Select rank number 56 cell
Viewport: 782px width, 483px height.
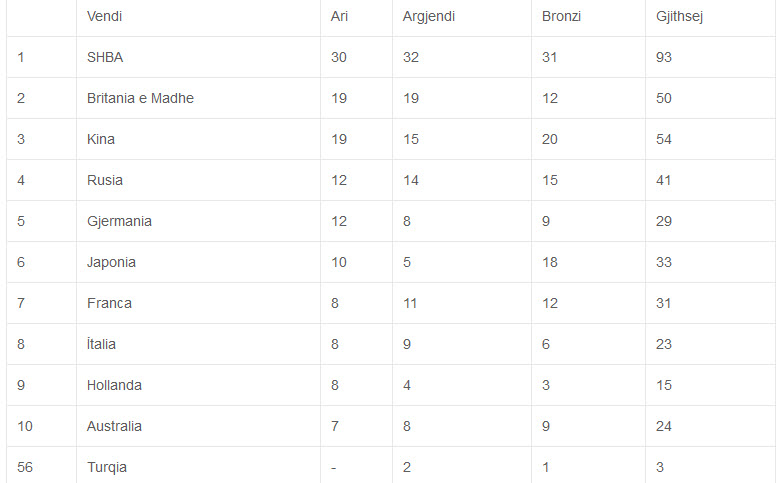[x=25, y=468]
